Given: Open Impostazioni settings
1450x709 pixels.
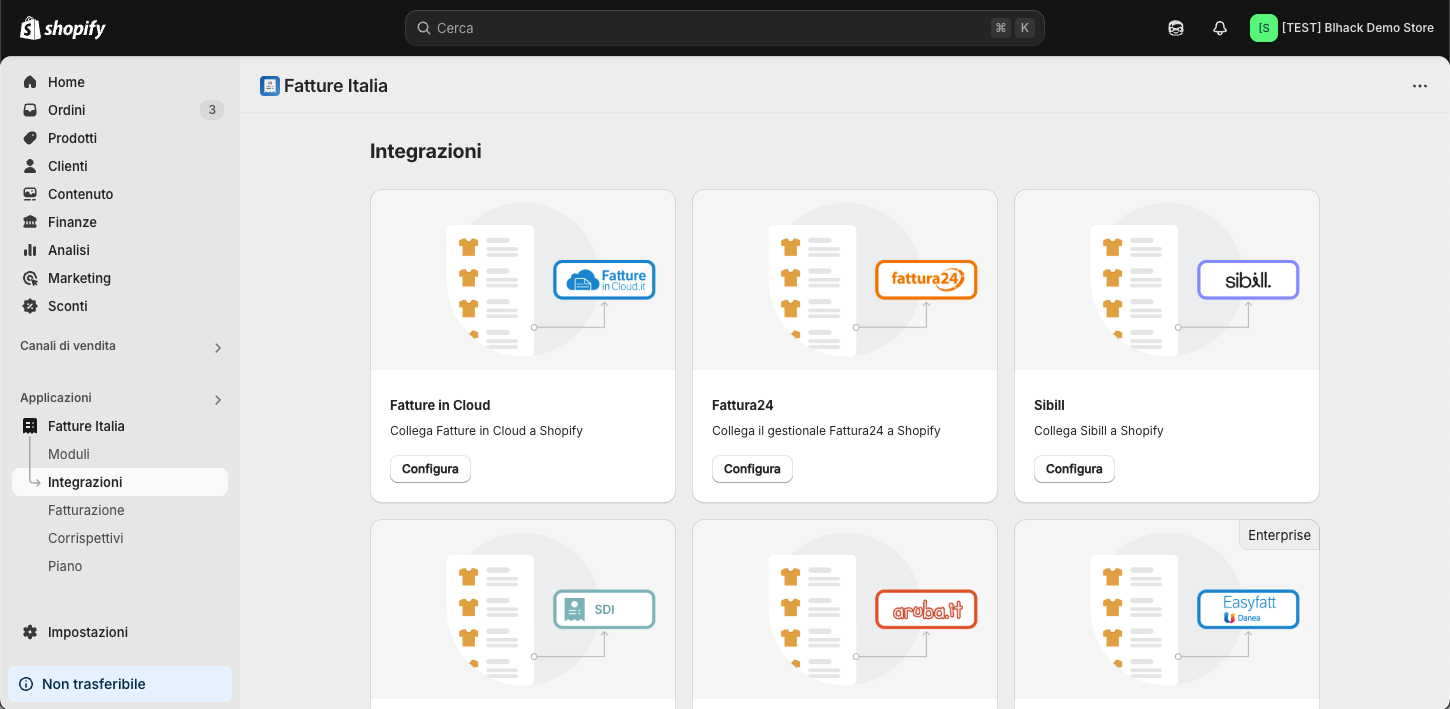Looking at the screenshot, I should tap(120, 632).
